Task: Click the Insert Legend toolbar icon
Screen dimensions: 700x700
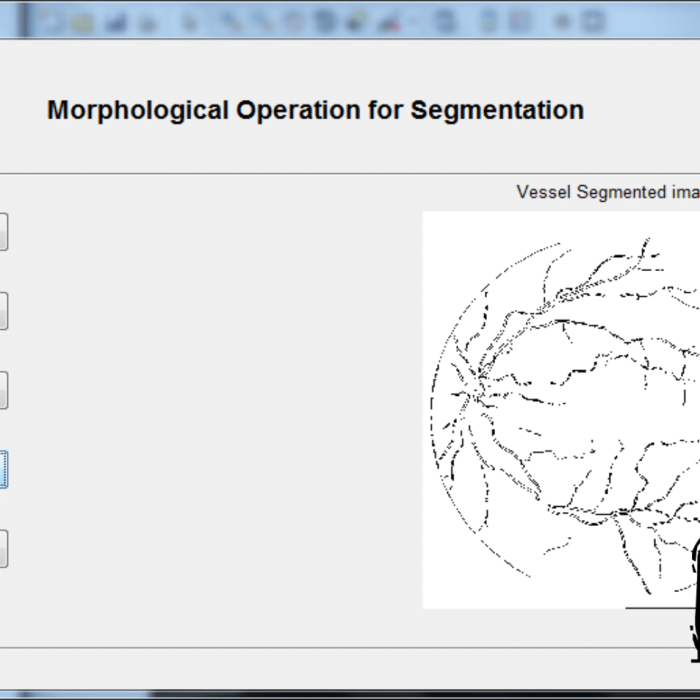Action: click(519, 20)
